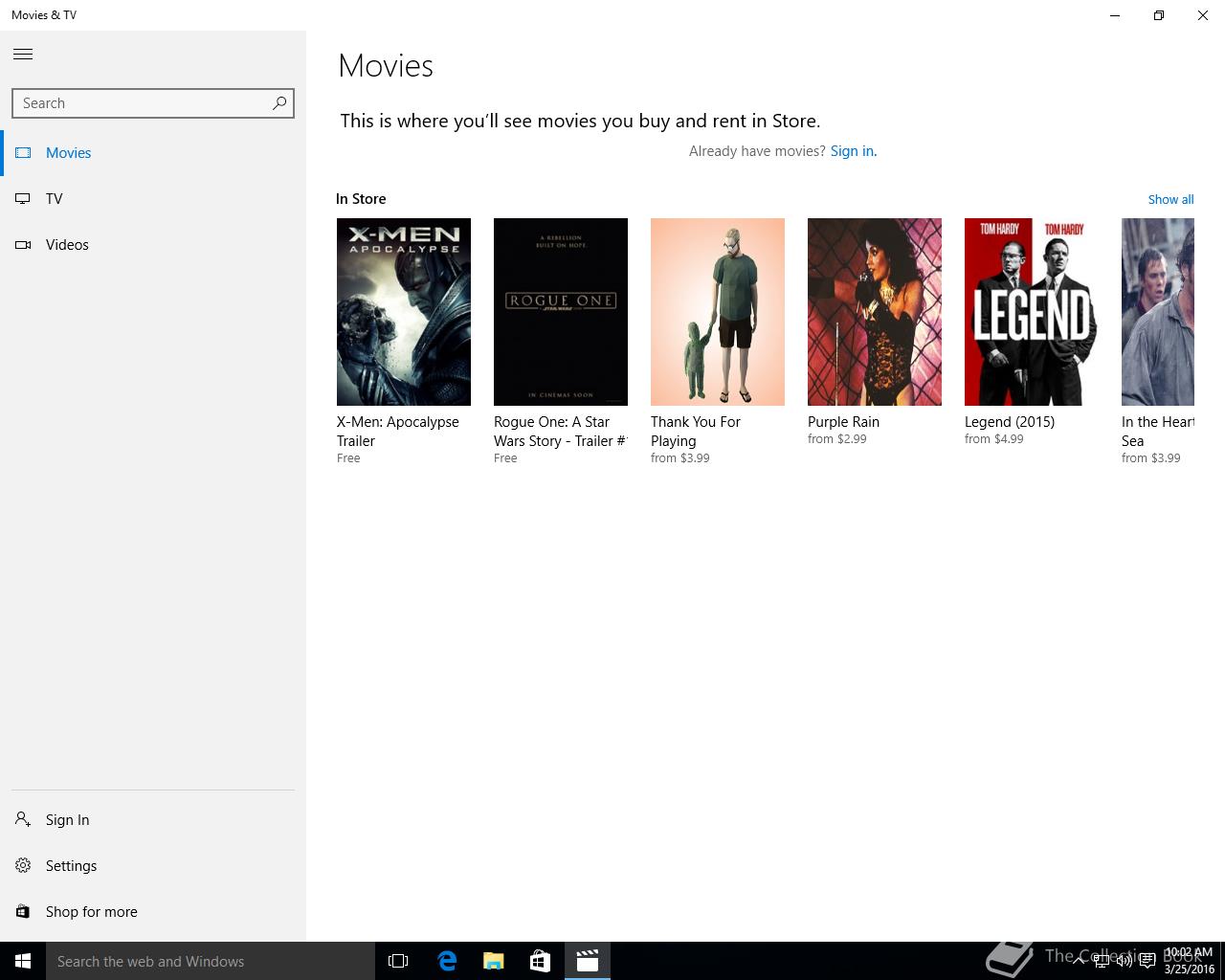
Task: Click 'from $3.99' under Thank You For Playing
Action: click(679, 458)
